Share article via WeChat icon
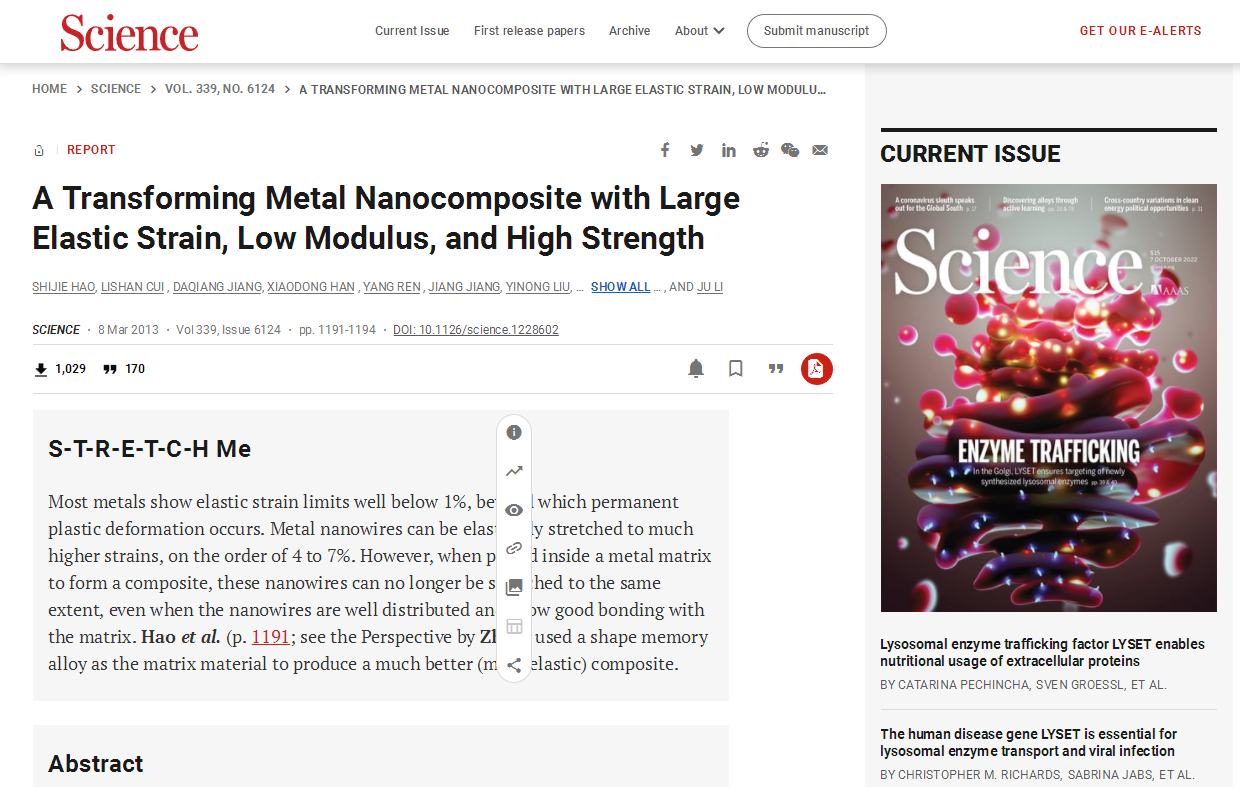1240x787 pixels. (x=790, y=150)
